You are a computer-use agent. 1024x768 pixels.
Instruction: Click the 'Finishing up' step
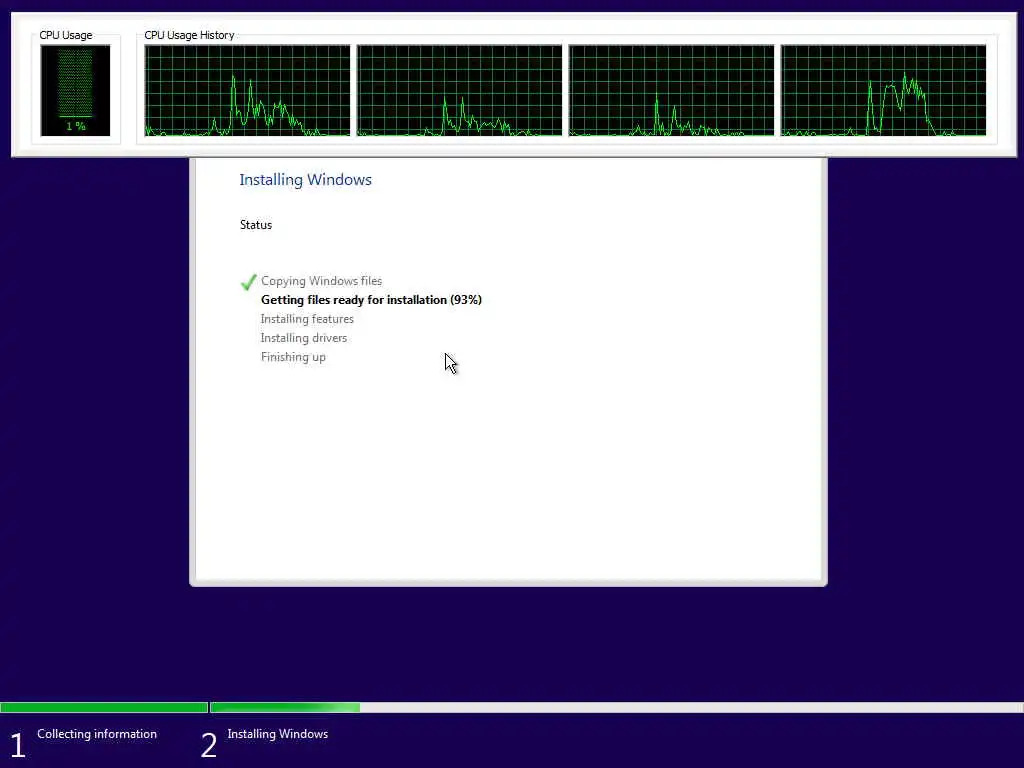pyautogui.click(x=293, y=357)
